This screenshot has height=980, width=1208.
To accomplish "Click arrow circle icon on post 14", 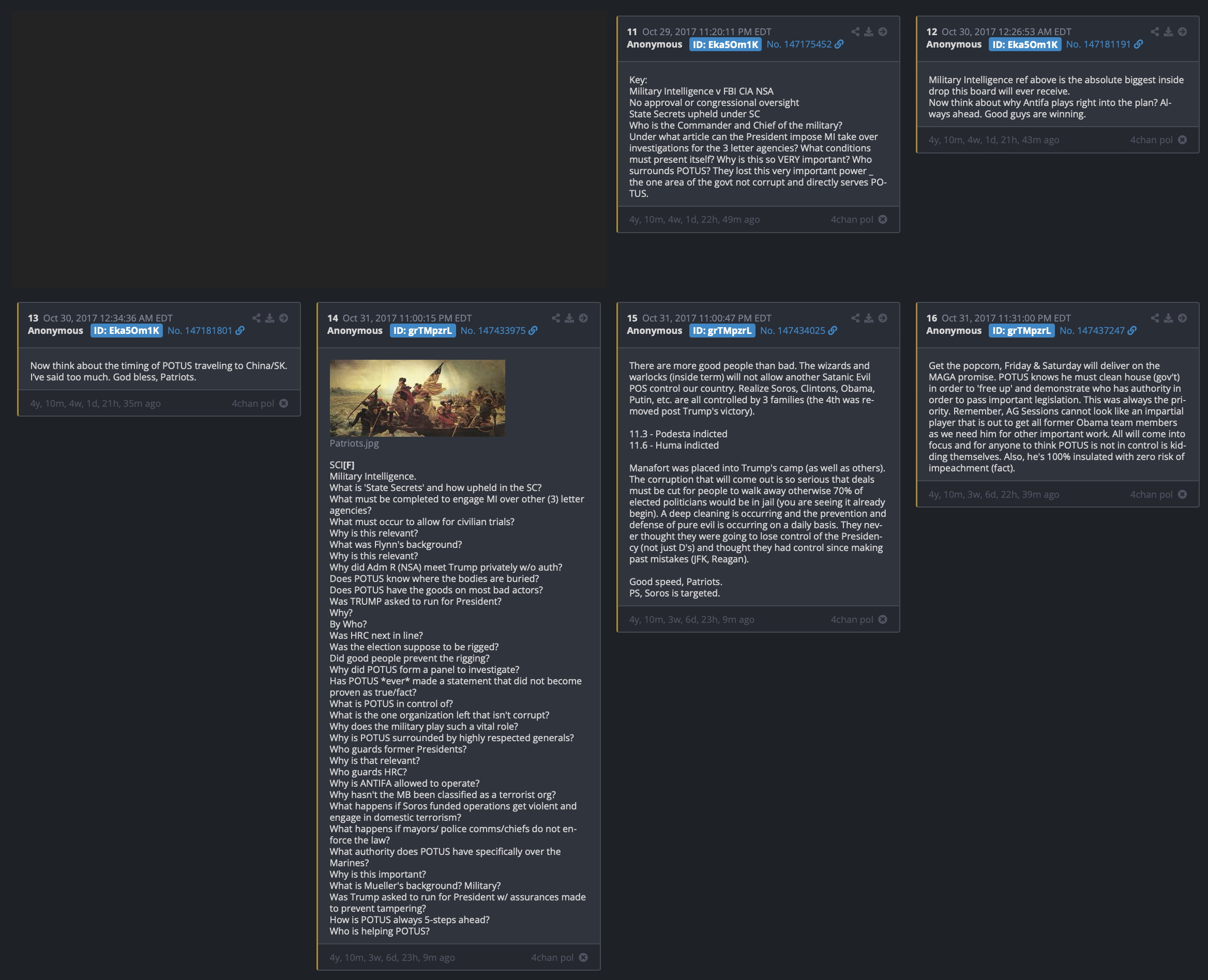I will pos(583,318).
